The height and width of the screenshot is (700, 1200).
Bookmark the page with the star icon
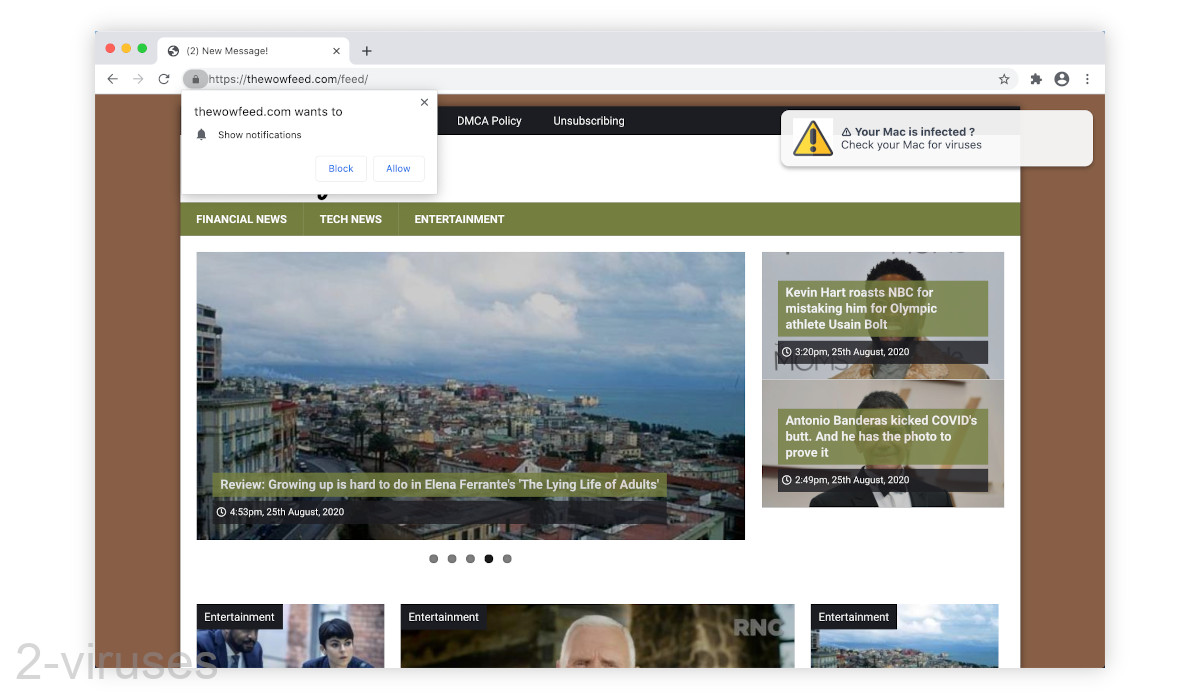pyautogui.click(x=1003, y=78)
